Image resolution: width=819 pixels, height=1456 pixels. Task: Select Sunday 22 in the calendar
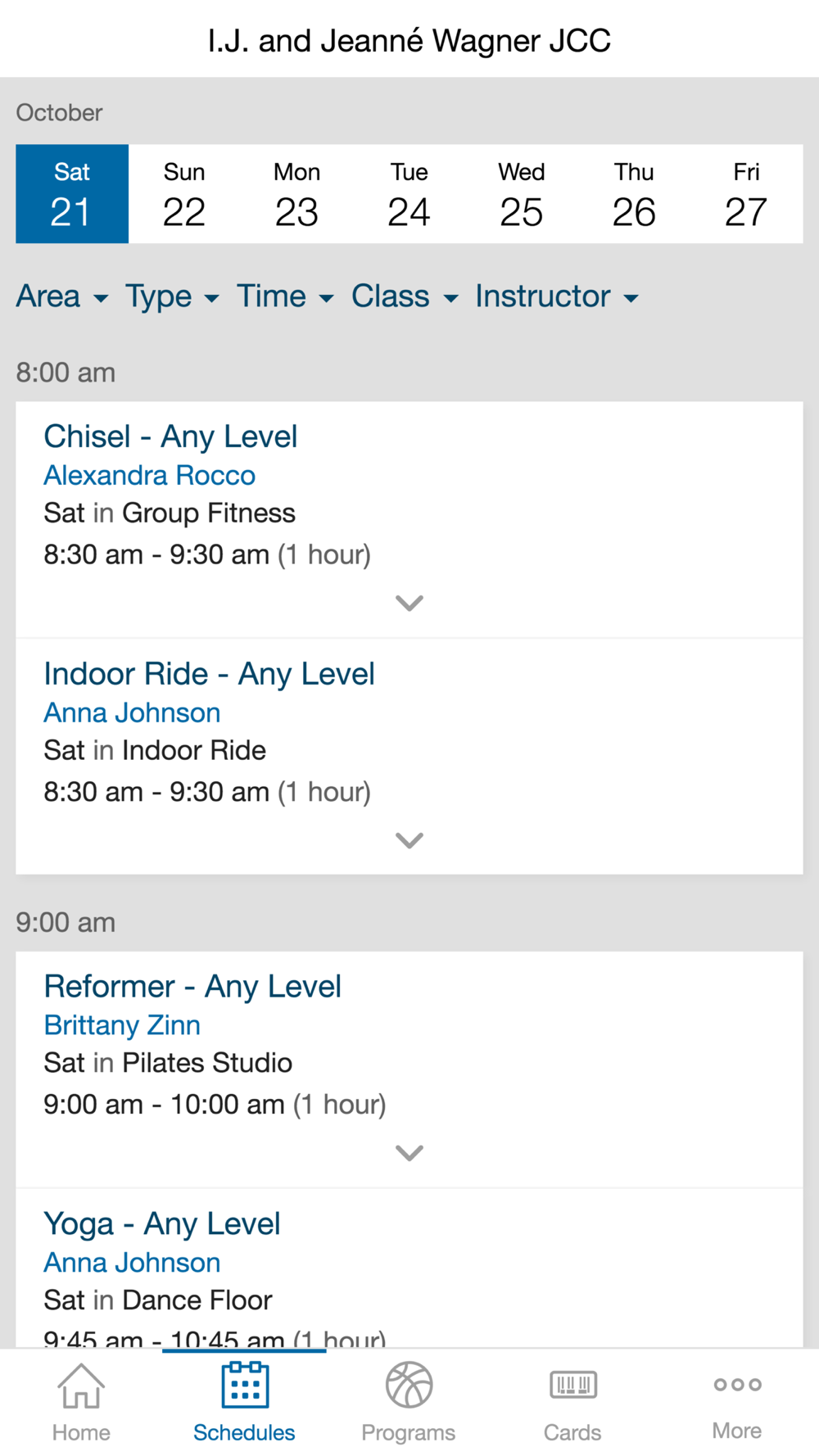(x=184, y=195)
